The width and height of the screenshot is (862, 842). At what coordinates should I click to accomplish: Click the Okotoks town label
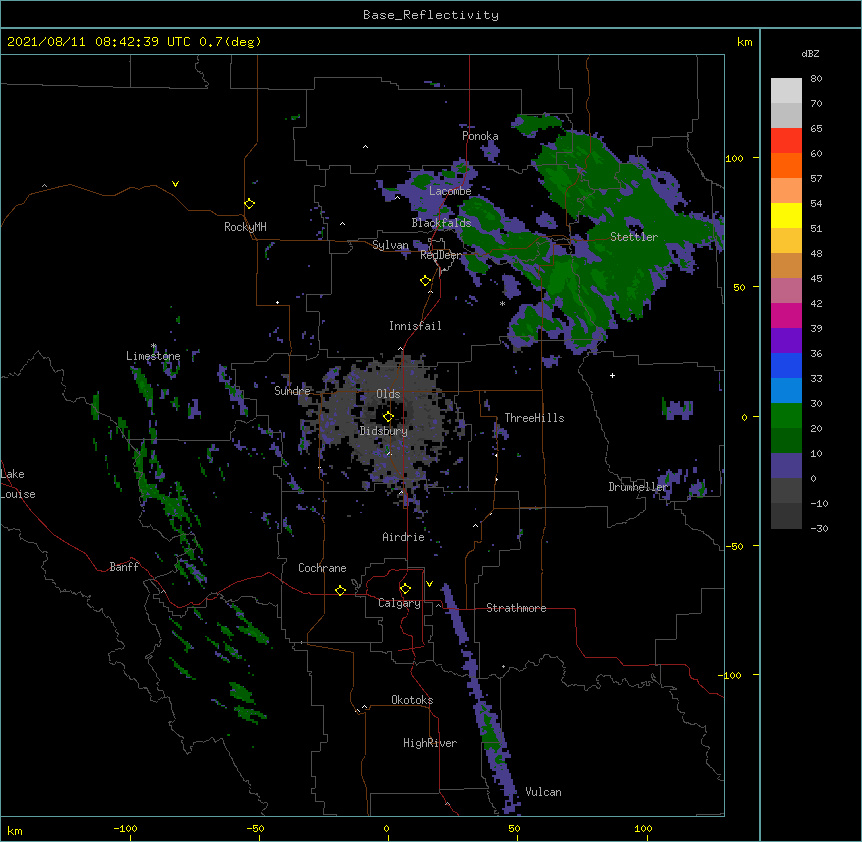point(412,700)
